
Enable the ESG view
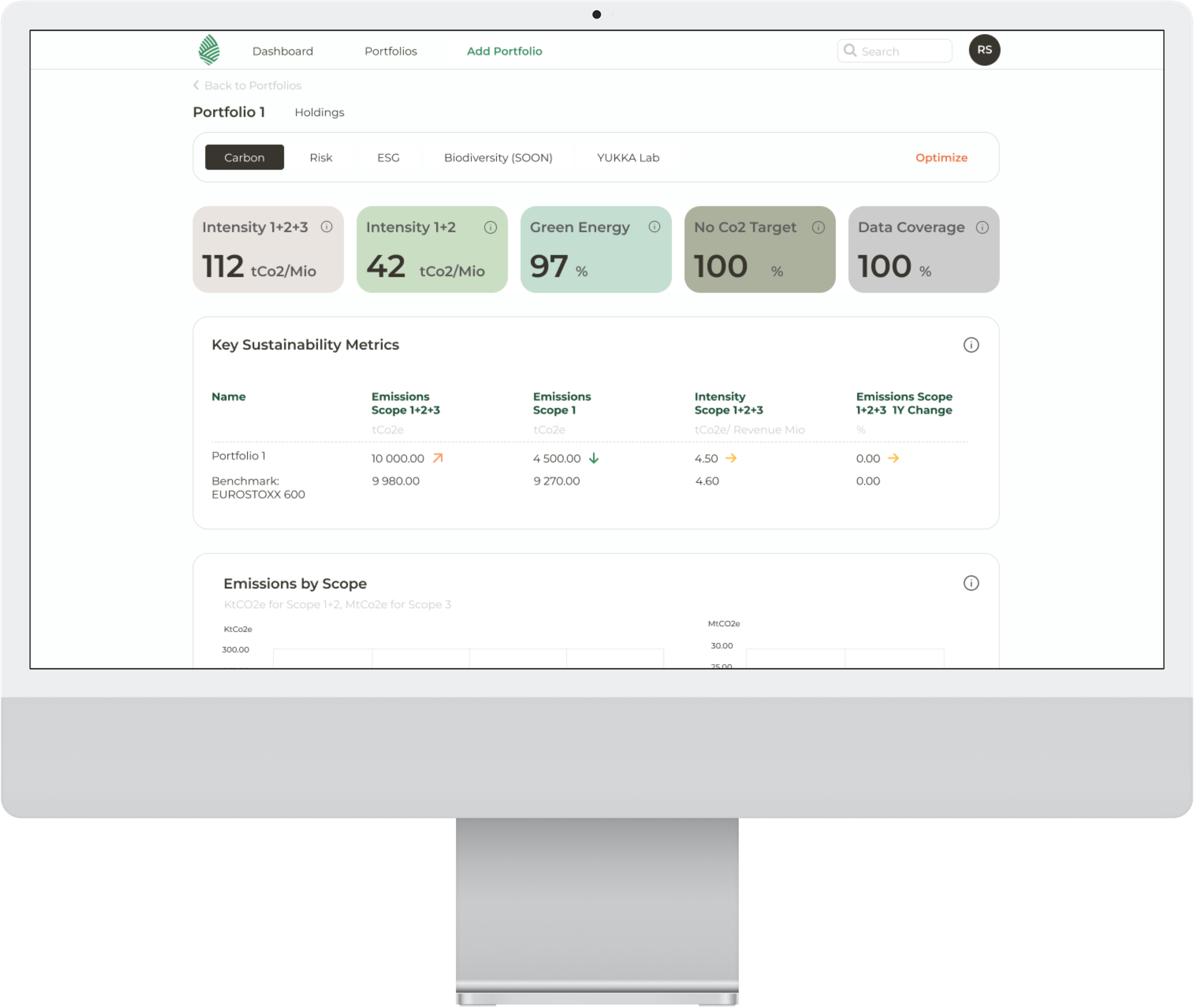(x=388, y=157)
